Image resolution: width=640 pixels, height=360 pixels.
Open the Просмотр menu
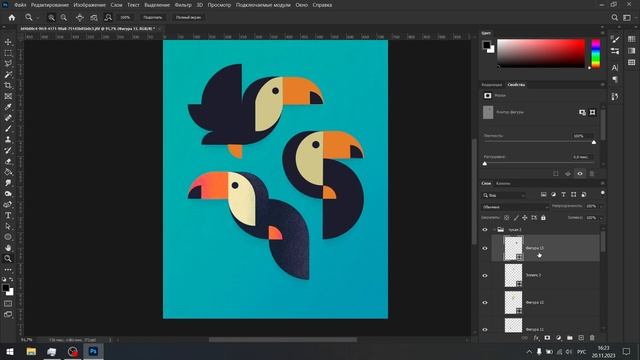pyautogui.click(x=219, y=5)
